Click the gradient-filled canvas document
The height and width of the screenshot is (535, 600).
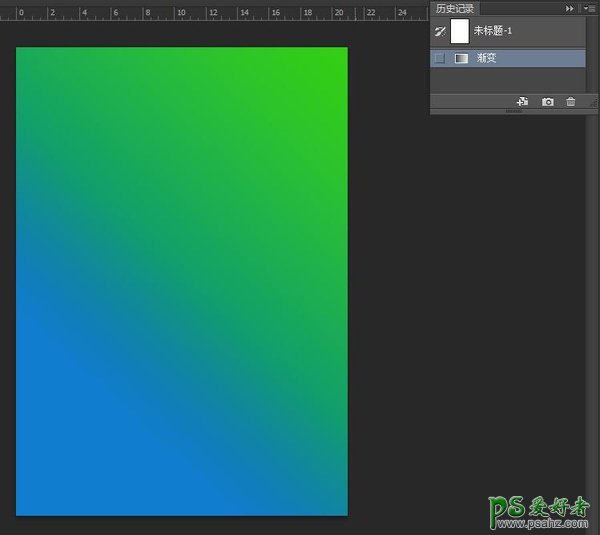coord(182,281)
